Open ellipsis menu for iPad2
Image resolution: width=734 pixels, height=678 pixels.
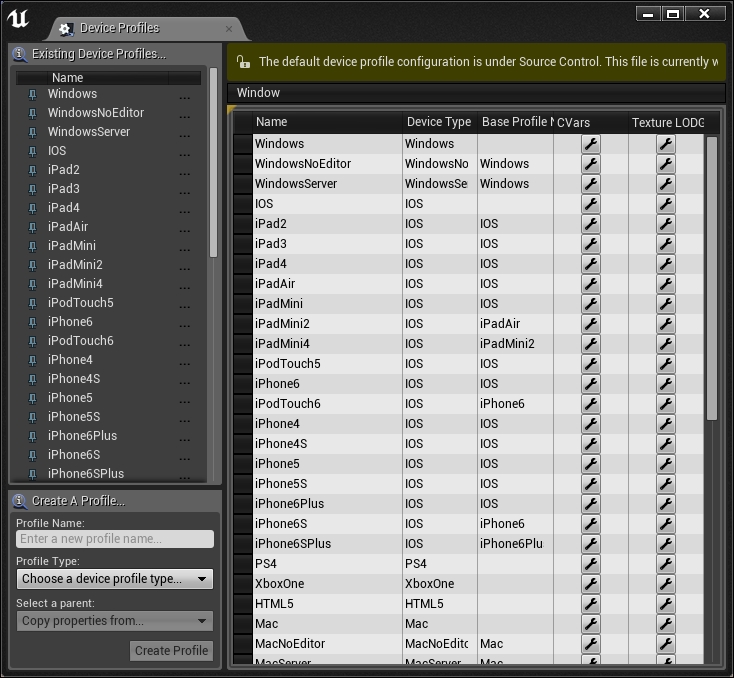tap(185, 174)
